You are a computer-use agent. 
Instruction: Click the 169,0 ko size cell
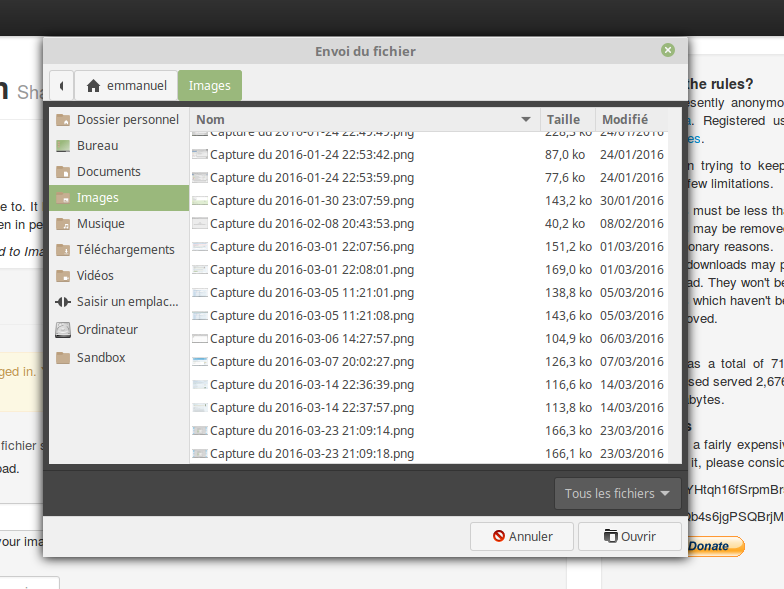tap(568, 270)
